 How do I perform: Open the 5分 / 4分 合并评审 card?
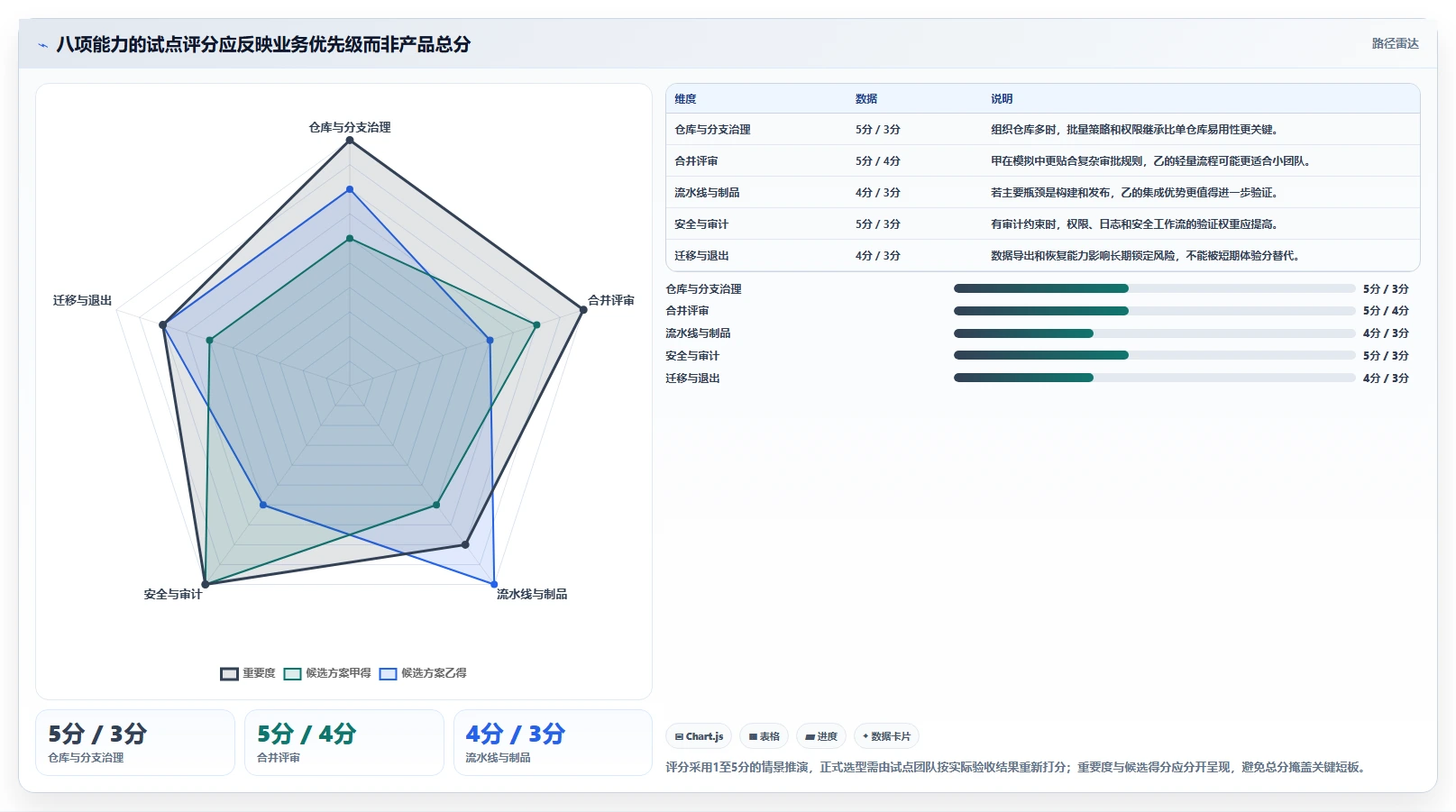coord(344,743)
